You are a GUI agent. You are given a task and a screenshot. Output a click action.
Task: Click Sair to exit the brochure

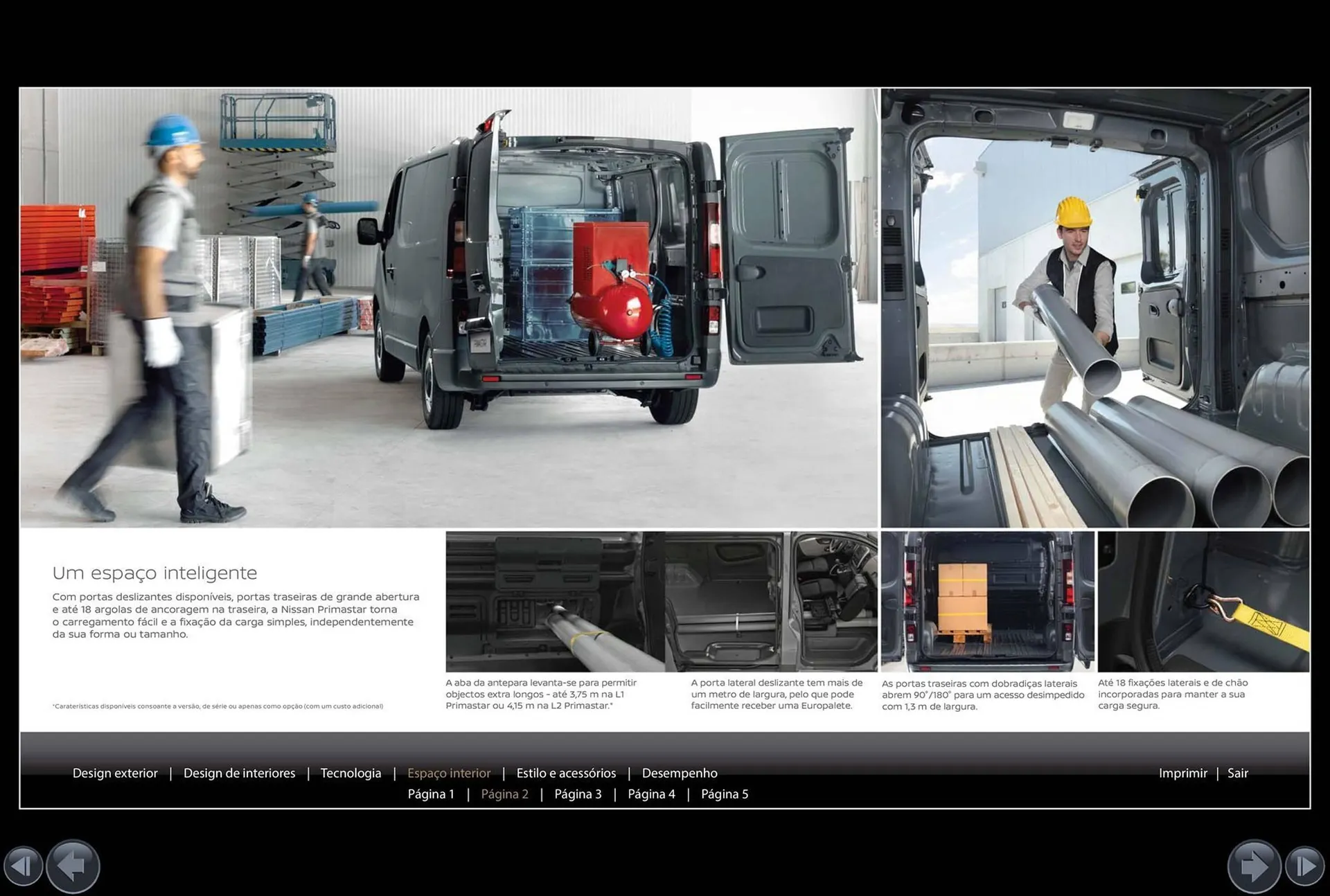click(1237, 773)
